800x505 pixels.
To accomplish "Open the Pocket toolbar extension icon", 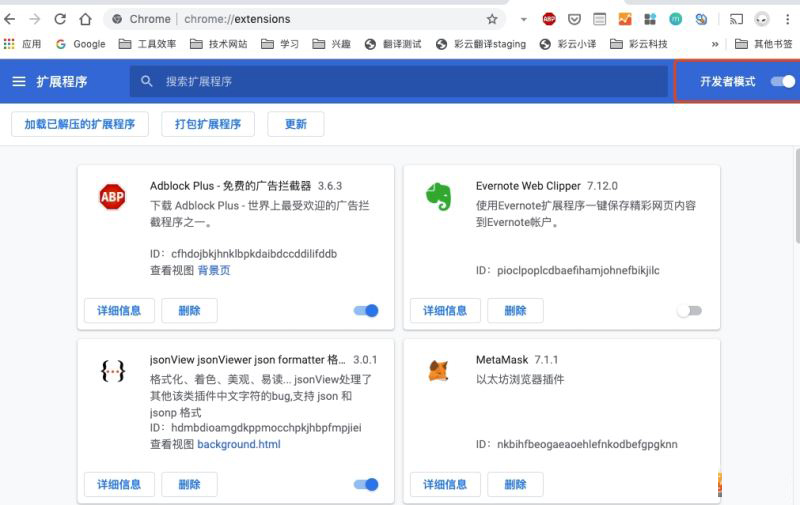I will coord(574,19).
